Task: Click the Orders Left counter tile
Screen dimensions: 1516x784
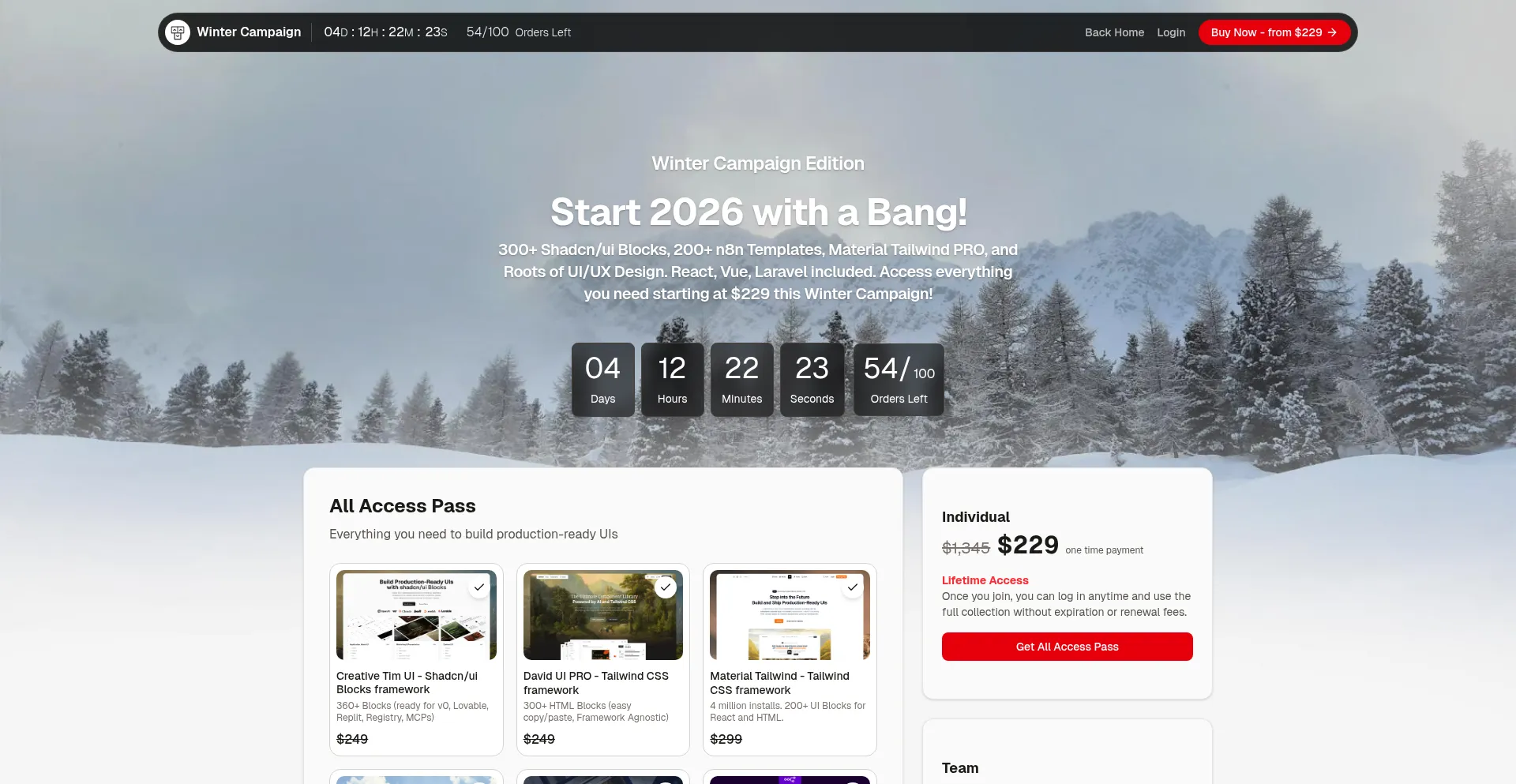Action: 899,379
